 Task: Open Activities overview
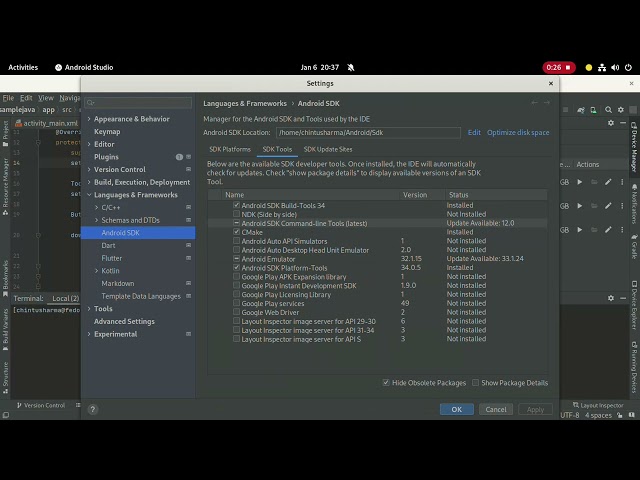pos(23,67)
